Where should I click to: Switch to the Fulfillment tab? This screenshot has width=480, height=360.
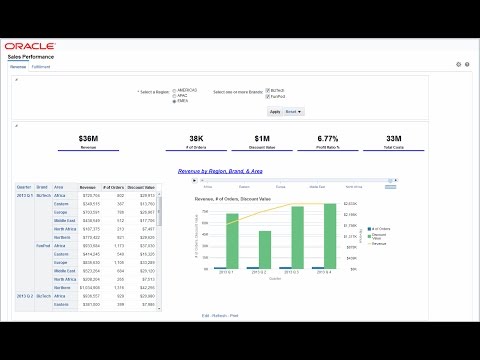(x=41, y=67)
